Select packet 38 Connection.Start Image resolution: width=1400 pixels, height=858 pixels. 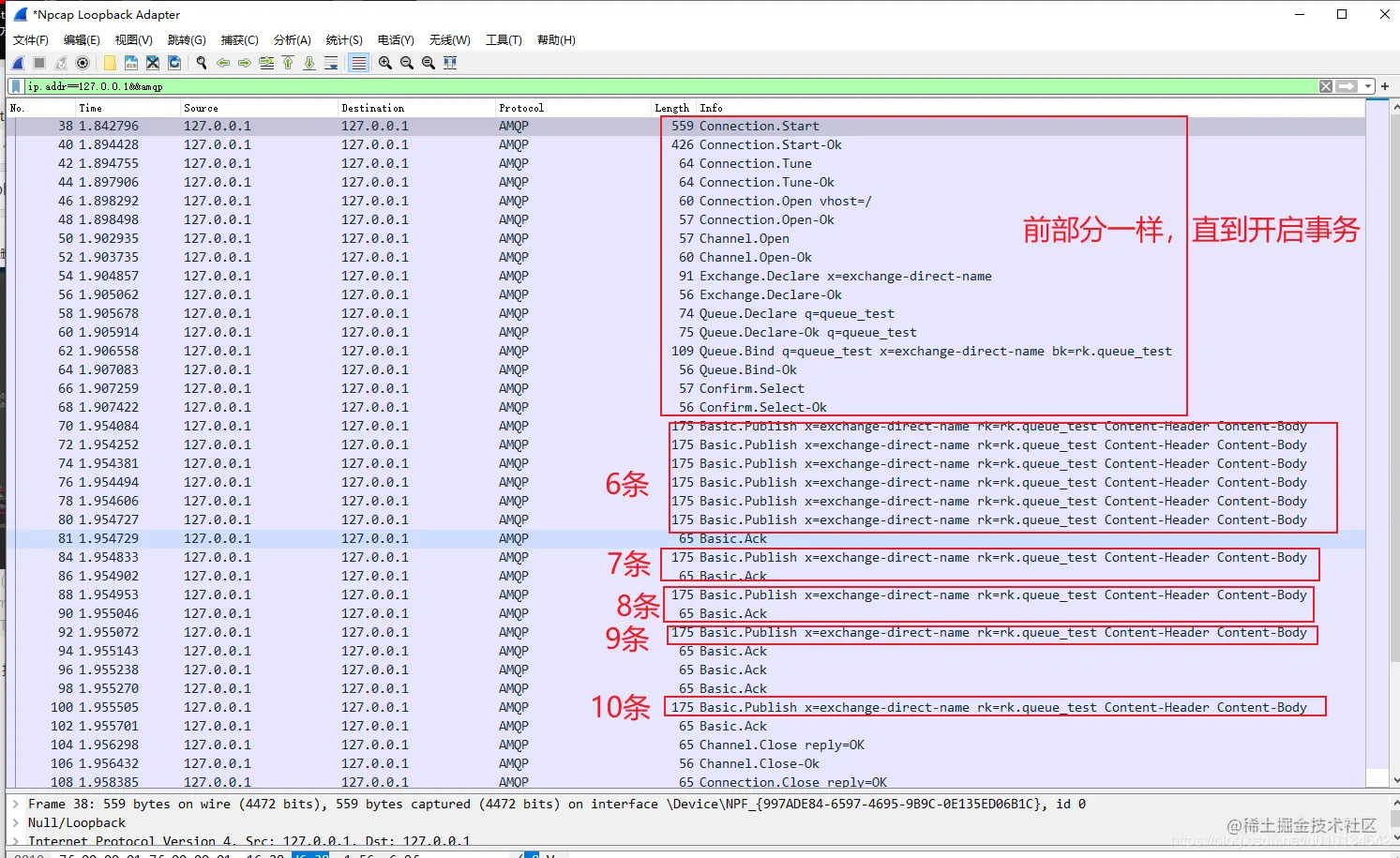(685, 126)
